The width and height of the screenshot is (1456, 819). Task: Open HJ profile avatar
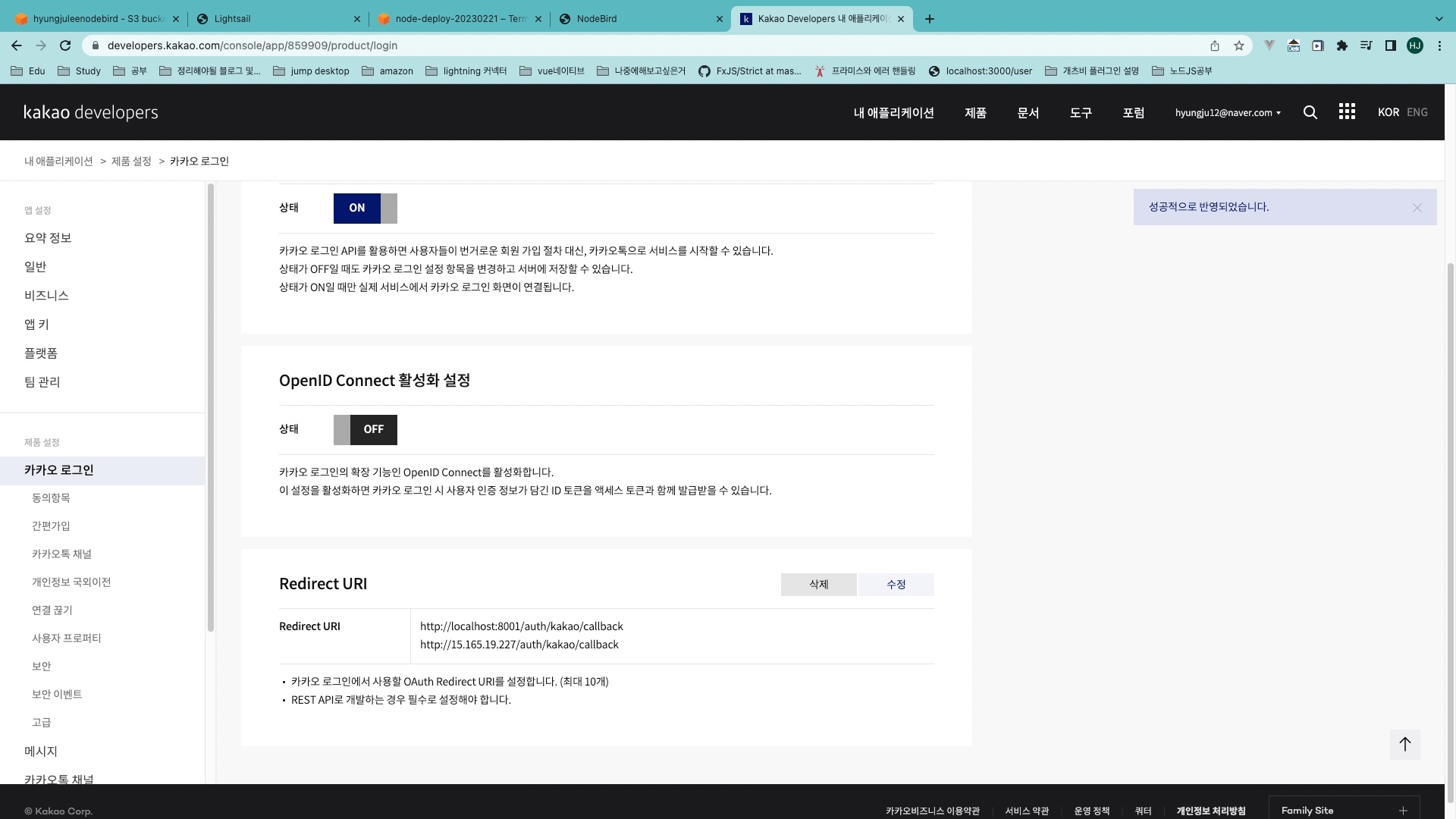click(1415, 45)
